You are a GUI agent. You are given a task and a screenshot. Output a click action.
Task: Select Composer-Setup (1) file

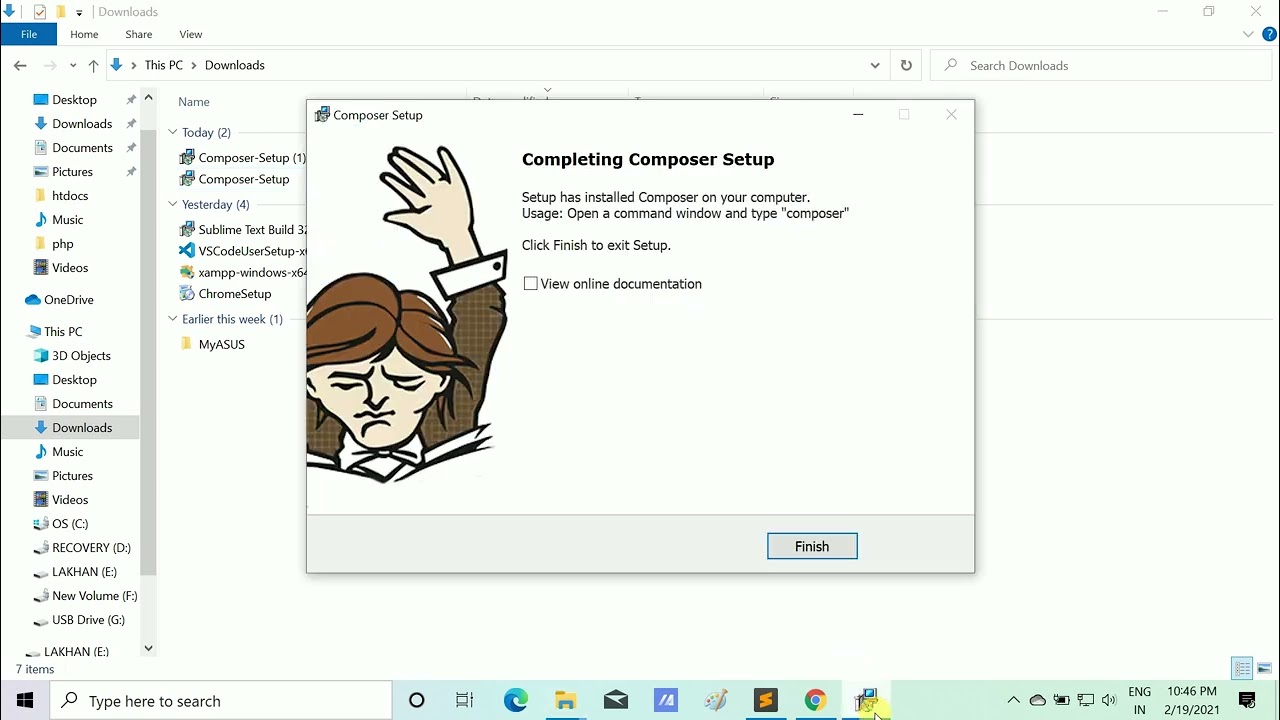coord(243,158)
